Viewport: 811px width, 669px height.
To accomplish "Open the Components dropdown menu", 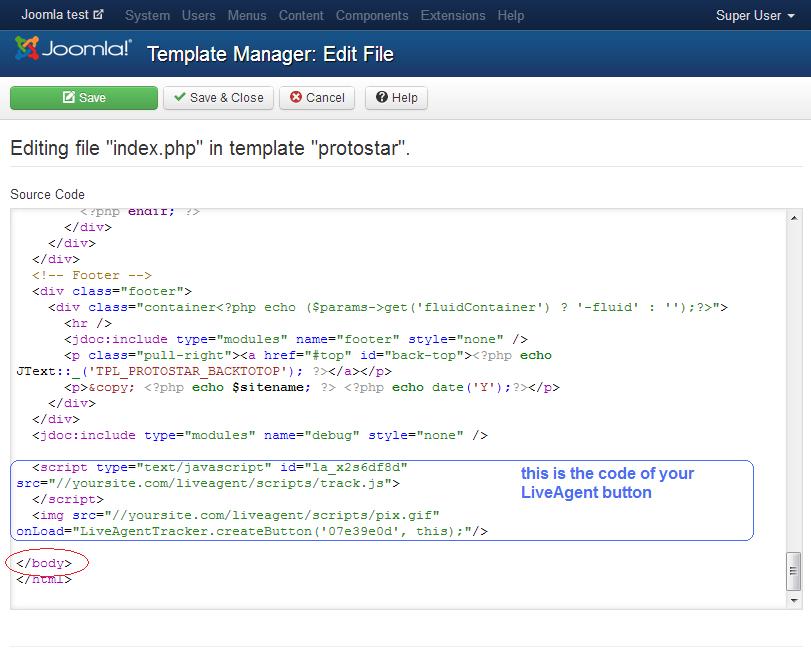I will coord(371,15).
